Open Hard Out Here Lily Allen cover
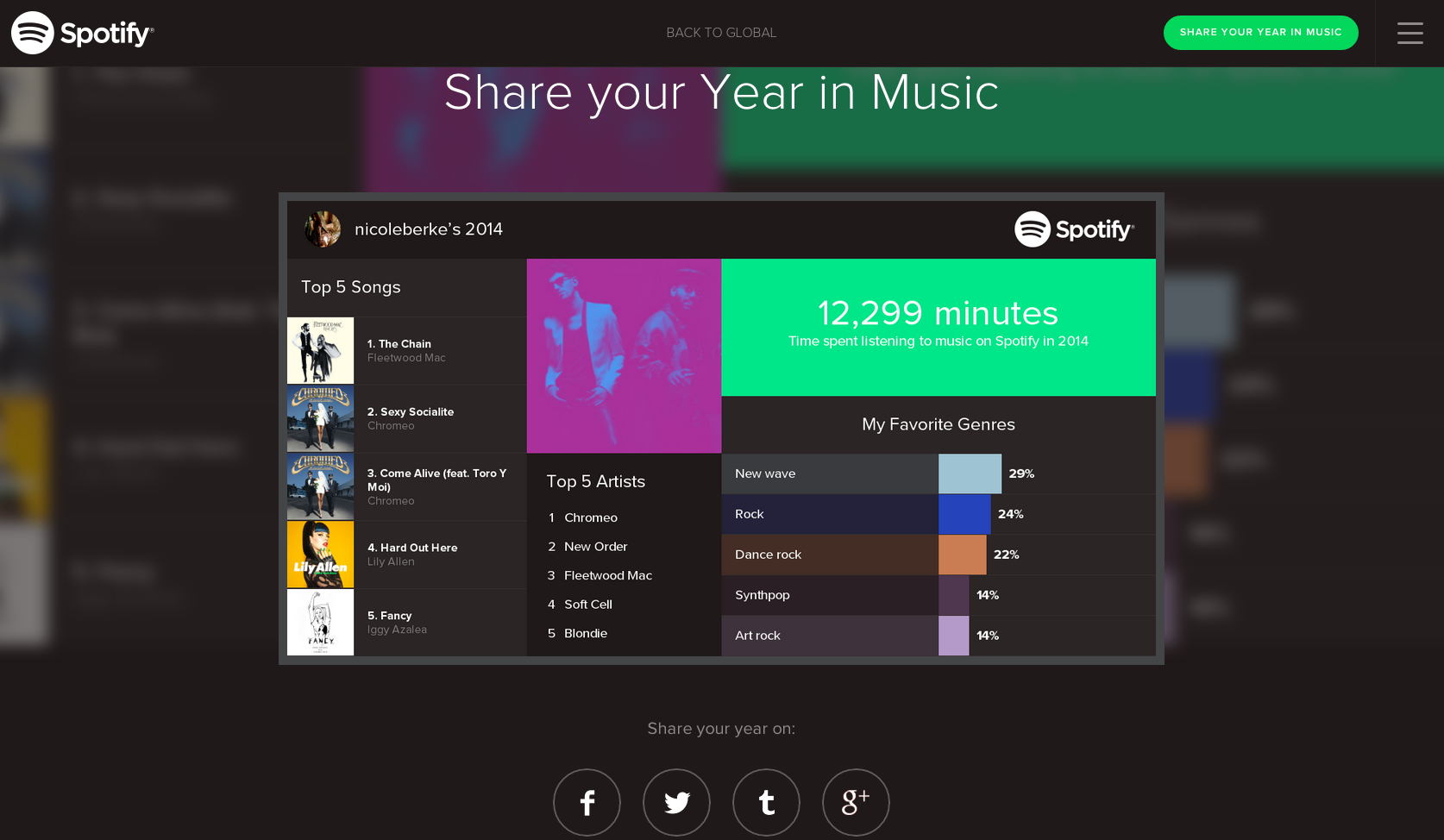Image resolution: width=1444 pixels, height=840 pixels. pos(320,555)
